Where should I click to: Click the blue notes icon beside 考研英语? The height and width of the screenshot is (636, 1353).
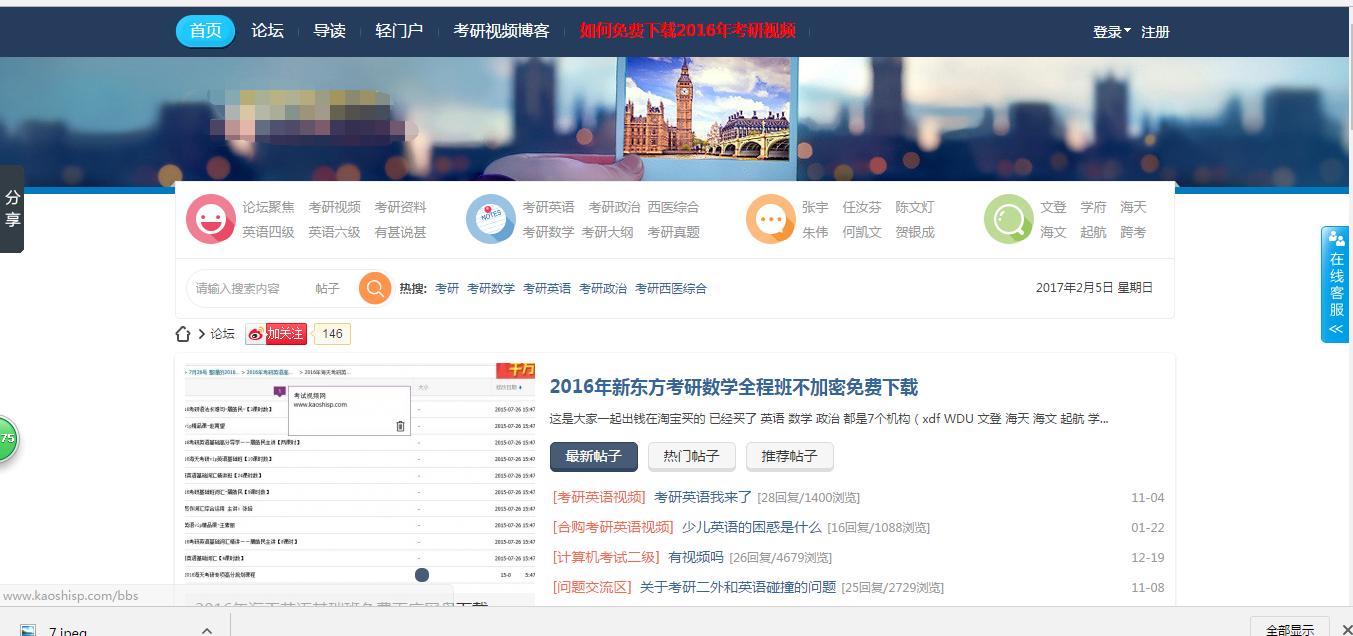[490, 219]
